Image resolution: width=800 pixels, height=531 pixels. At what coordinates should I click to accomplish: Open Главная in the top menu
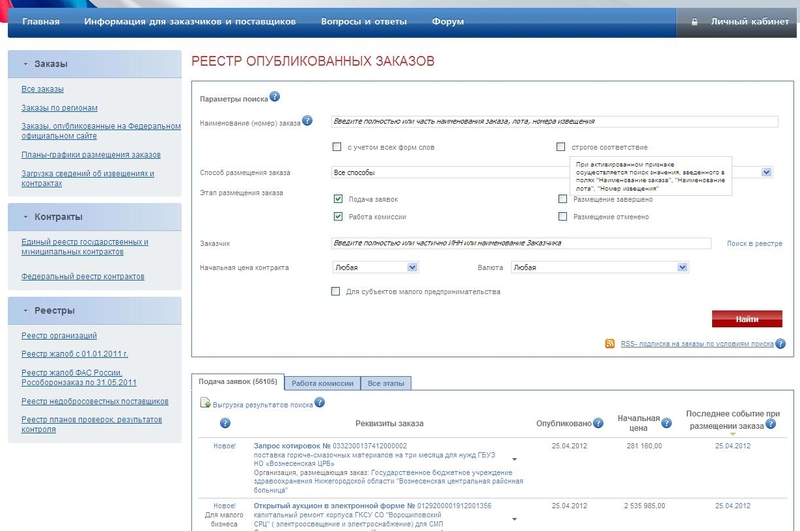pyautogui.click(x=41, y=22)
